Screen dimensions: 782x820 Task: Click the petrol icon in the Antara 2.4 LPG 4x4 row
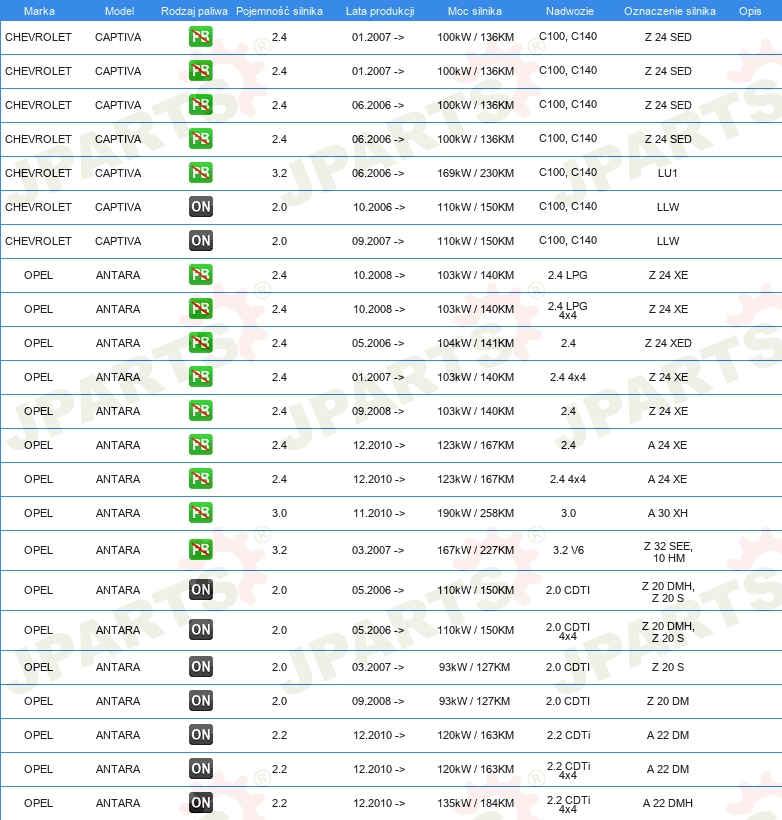pos(201,309)
